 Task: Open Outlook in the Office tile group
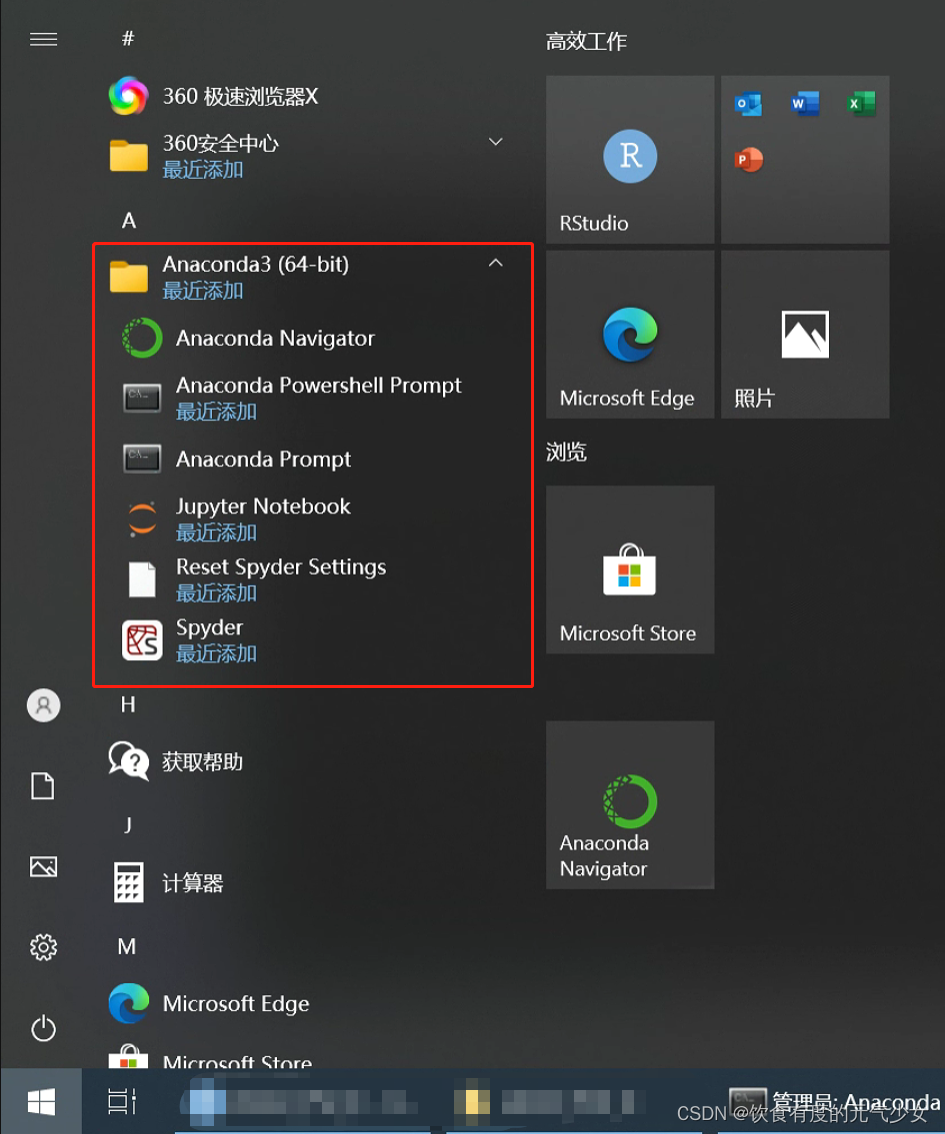pyautogui.click(x=748, y=103)
